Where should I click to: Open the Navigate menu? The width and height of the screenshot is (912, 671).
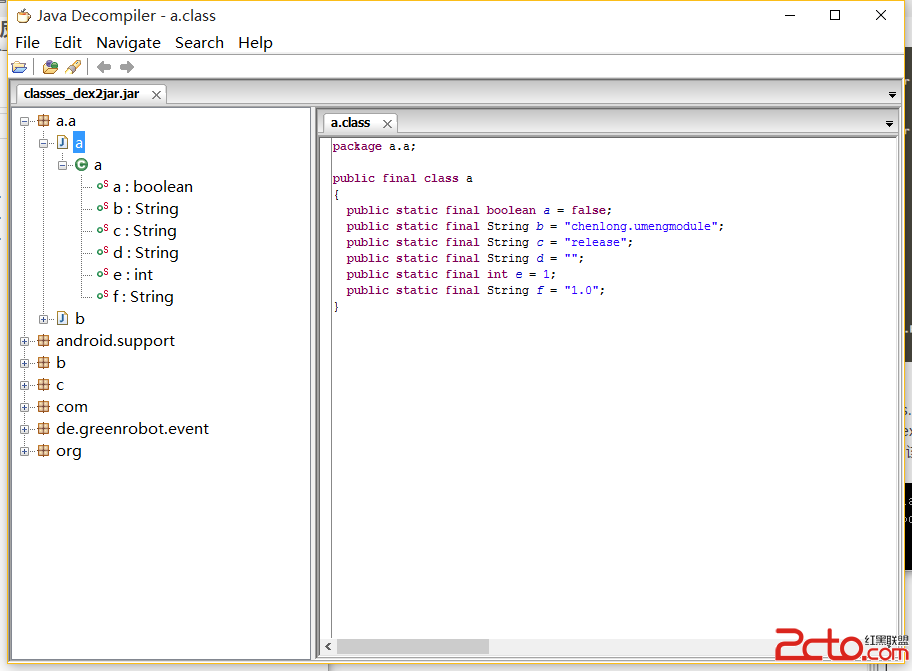[x=128, y=42]
